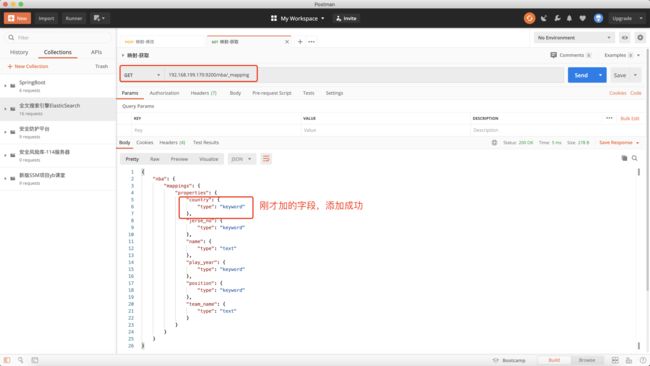Close the active GET request tab

(x=287, y=42)
